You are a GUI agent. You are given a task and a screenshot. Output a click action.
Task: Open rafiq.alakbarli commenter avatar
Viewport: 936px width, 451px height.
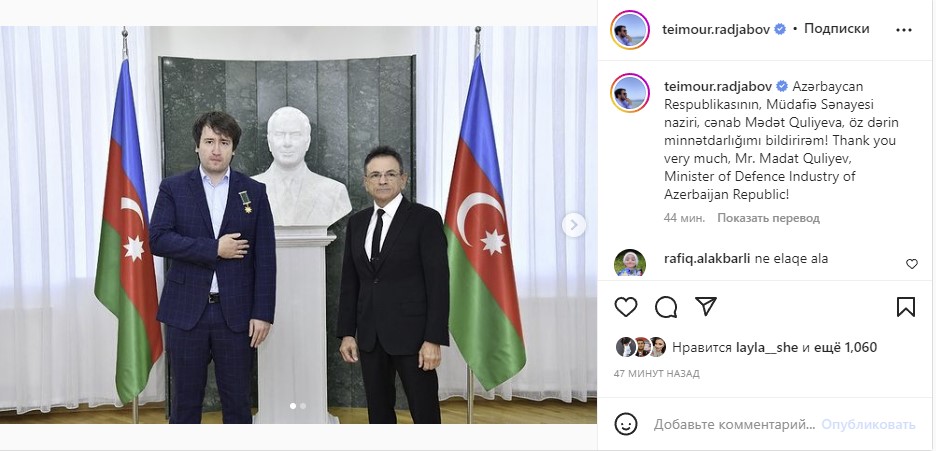tap(630, 263)
